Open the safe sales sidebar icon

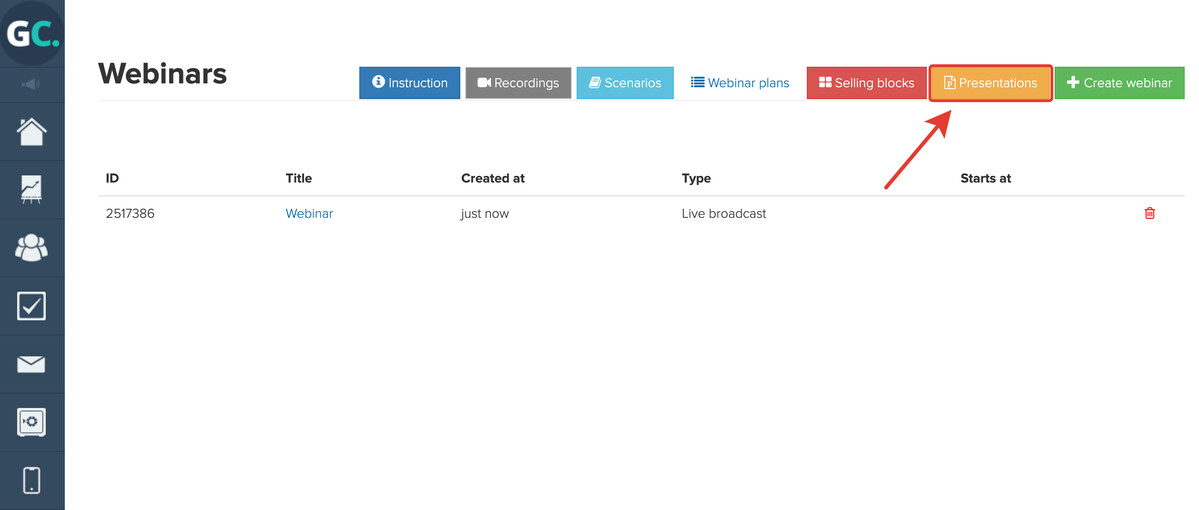pyautogui.click(x=32, y=422)
